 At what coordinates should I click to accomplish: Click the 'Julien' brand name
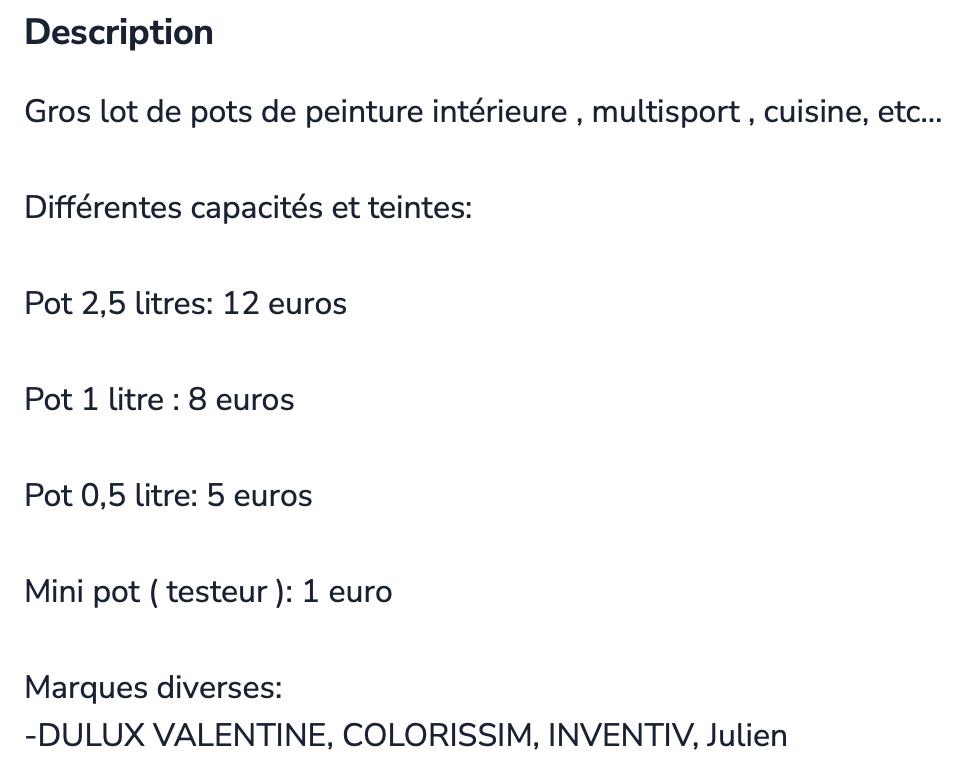(747, 735)
